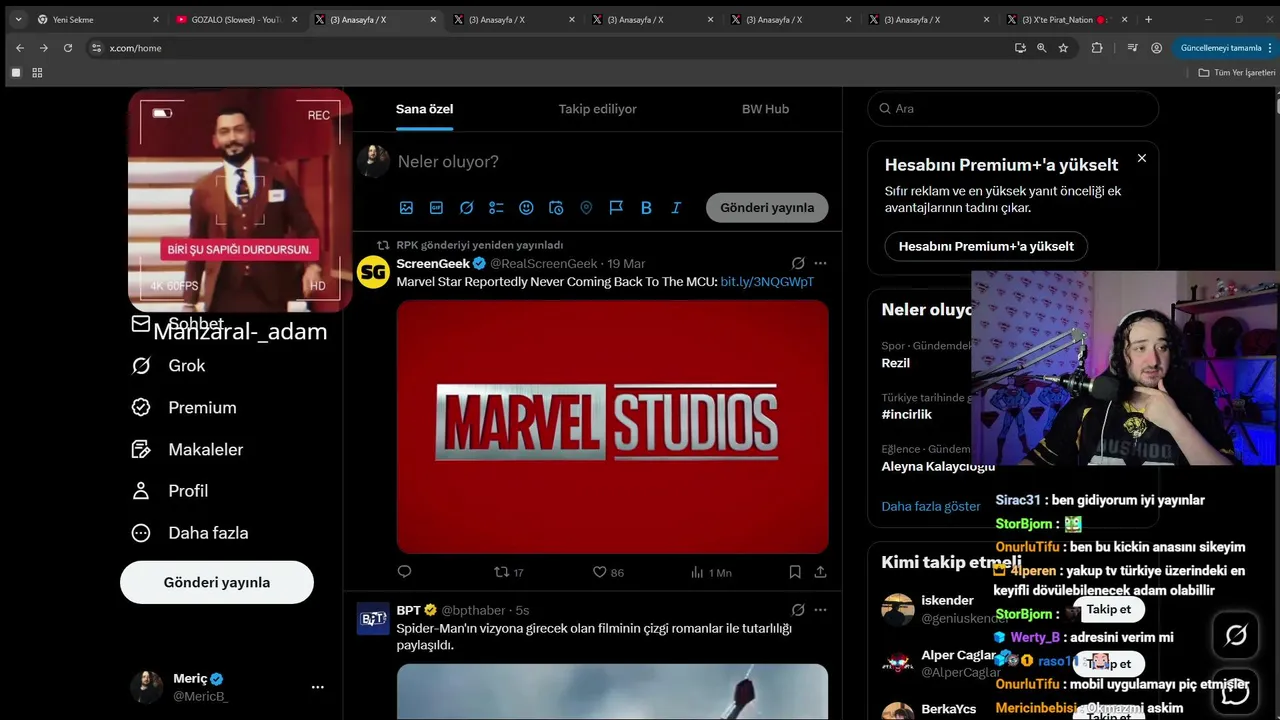
Task: Switch to BW Hub tab
Action: [x=765, y=109]
